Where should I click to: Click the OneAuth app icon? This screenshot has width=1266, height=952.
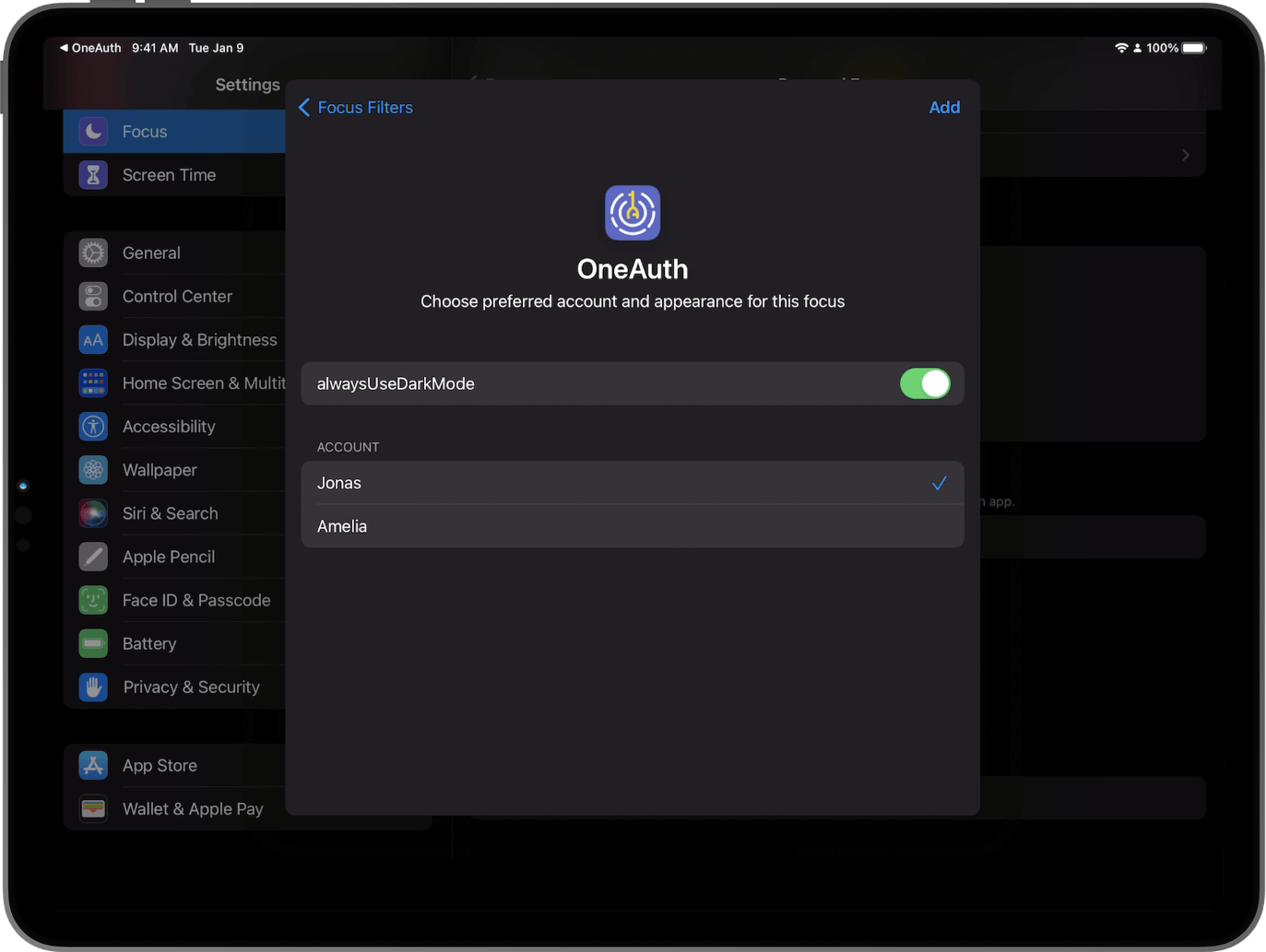[633, 213]
